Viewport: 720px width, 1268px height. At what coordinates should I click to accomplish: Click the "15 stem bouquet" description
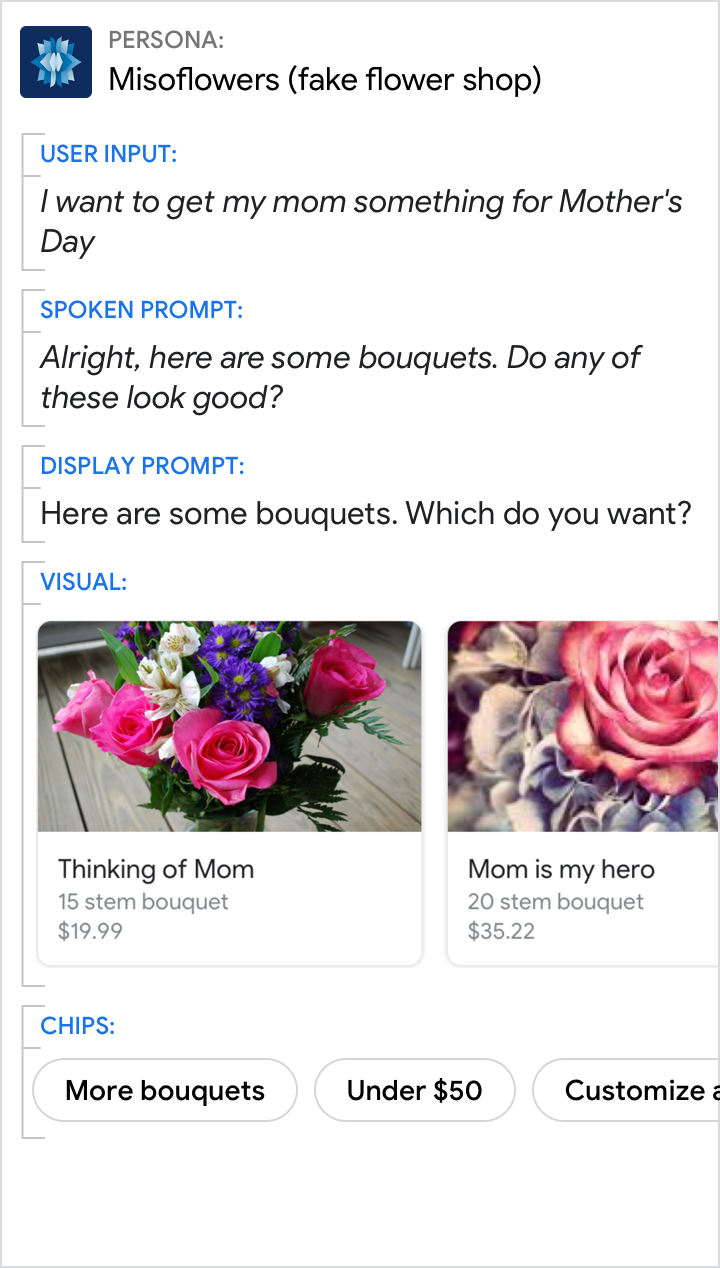[143, 901]
